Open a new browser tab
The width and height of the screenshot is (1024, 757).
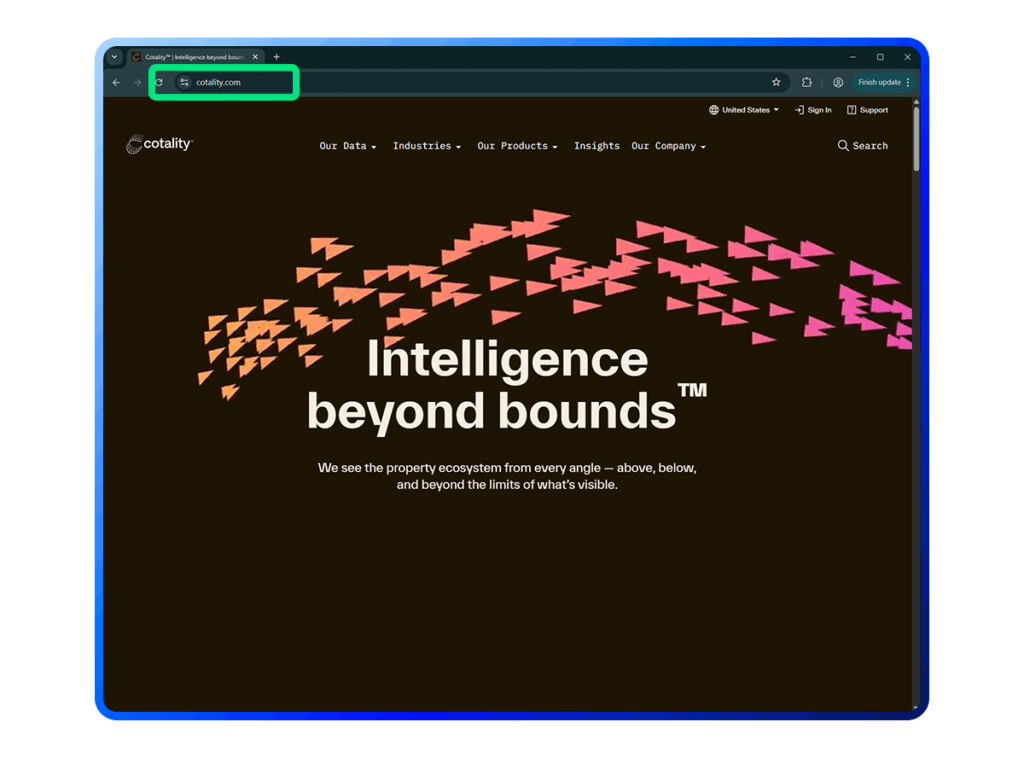[x=277, y=57]
